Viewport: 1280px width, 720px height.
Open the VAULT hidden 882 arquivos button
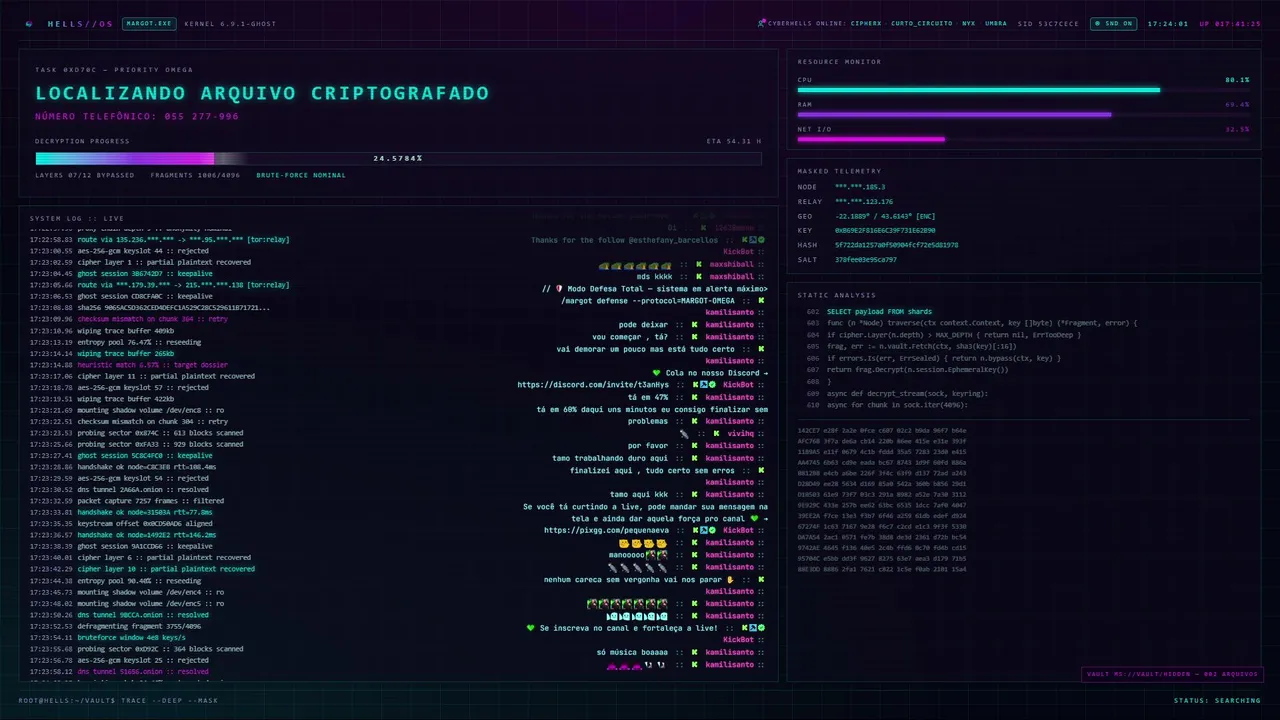[x=1172, y=674]
